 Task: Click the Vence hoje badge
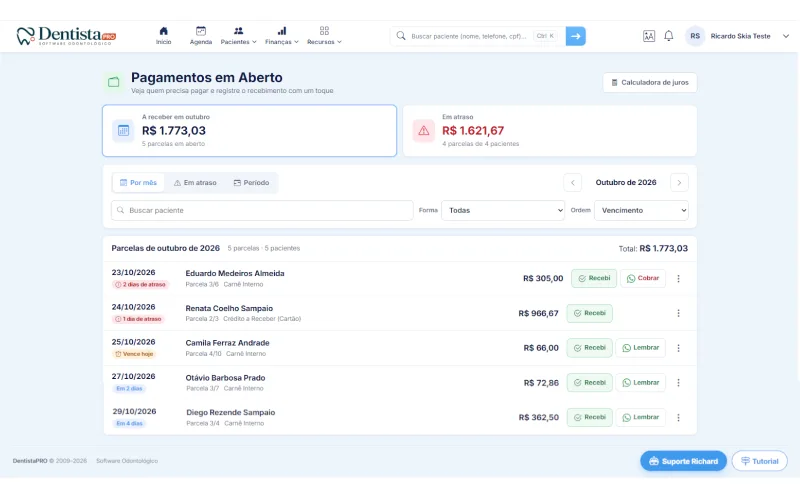tap(134, 354)
